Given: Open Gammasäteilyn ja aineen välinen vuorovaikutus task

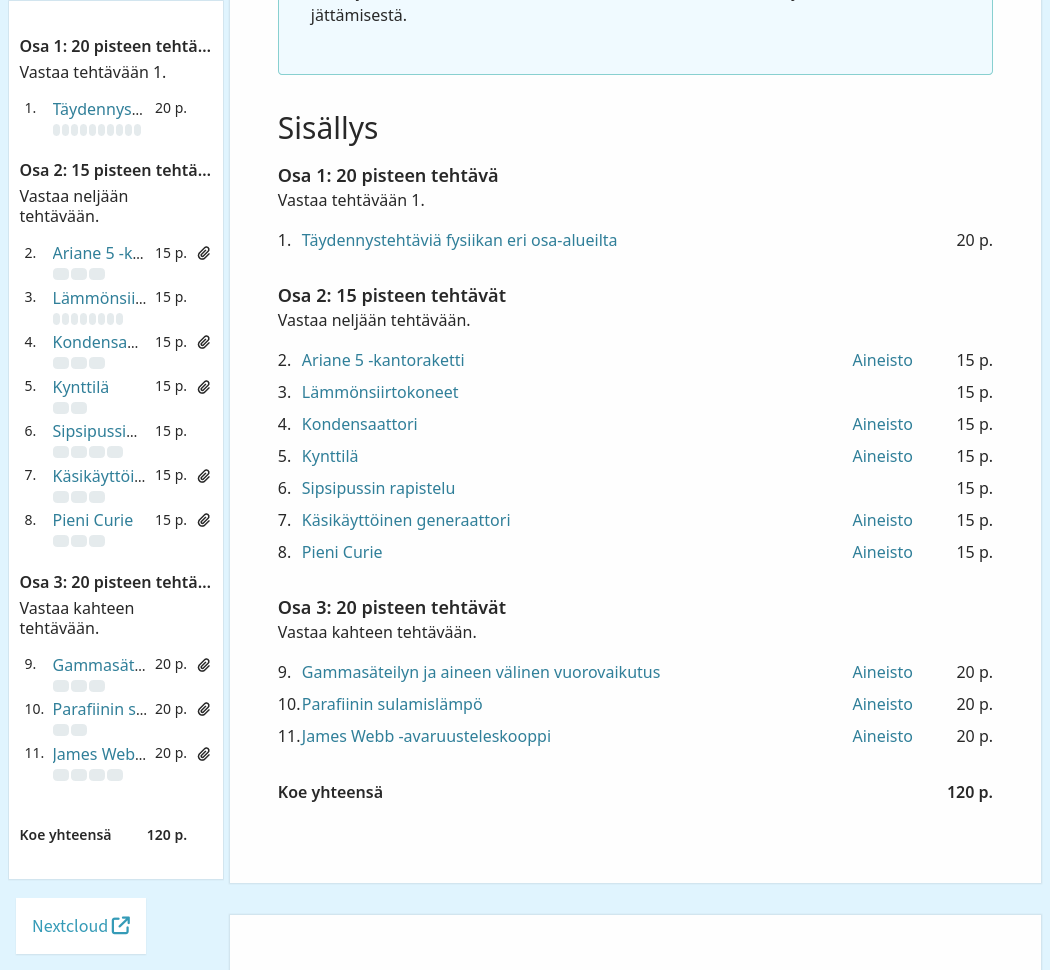Looking at the screenshot, I should click(x=481, y=672).
